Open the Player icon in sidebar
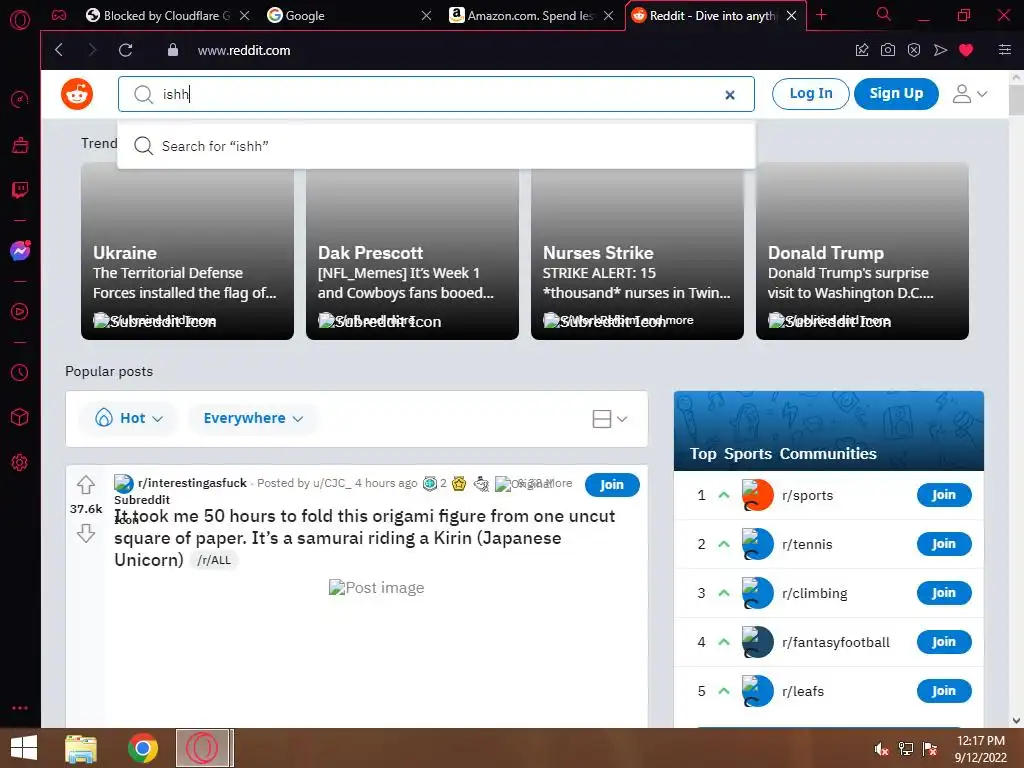 [x=20, y=312]
